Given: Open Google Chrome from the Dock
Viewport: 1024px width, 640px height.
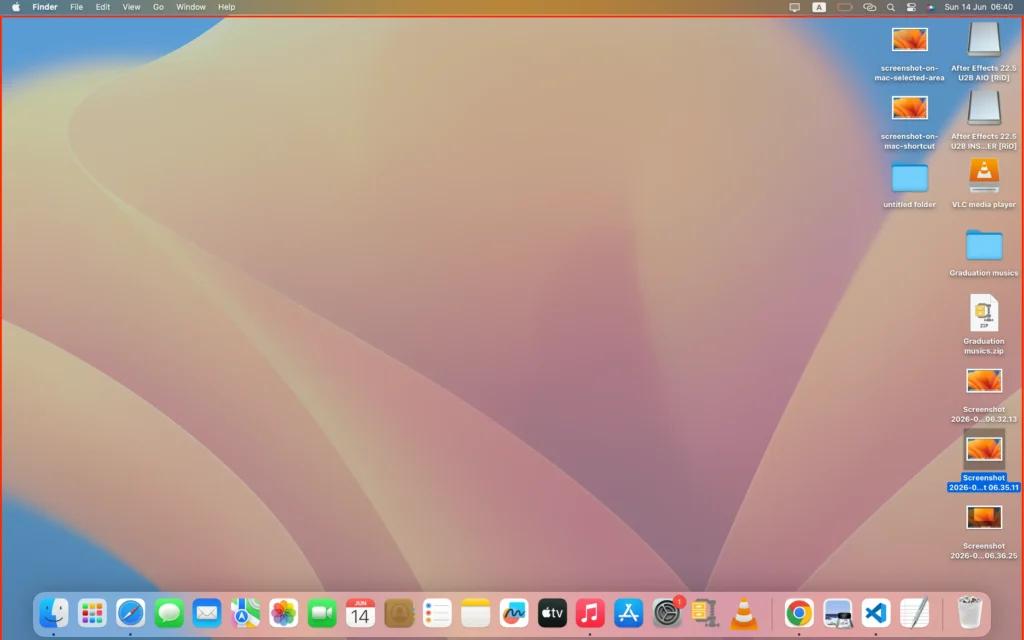Looking at the screenshot, I should (x=799, y=613).
